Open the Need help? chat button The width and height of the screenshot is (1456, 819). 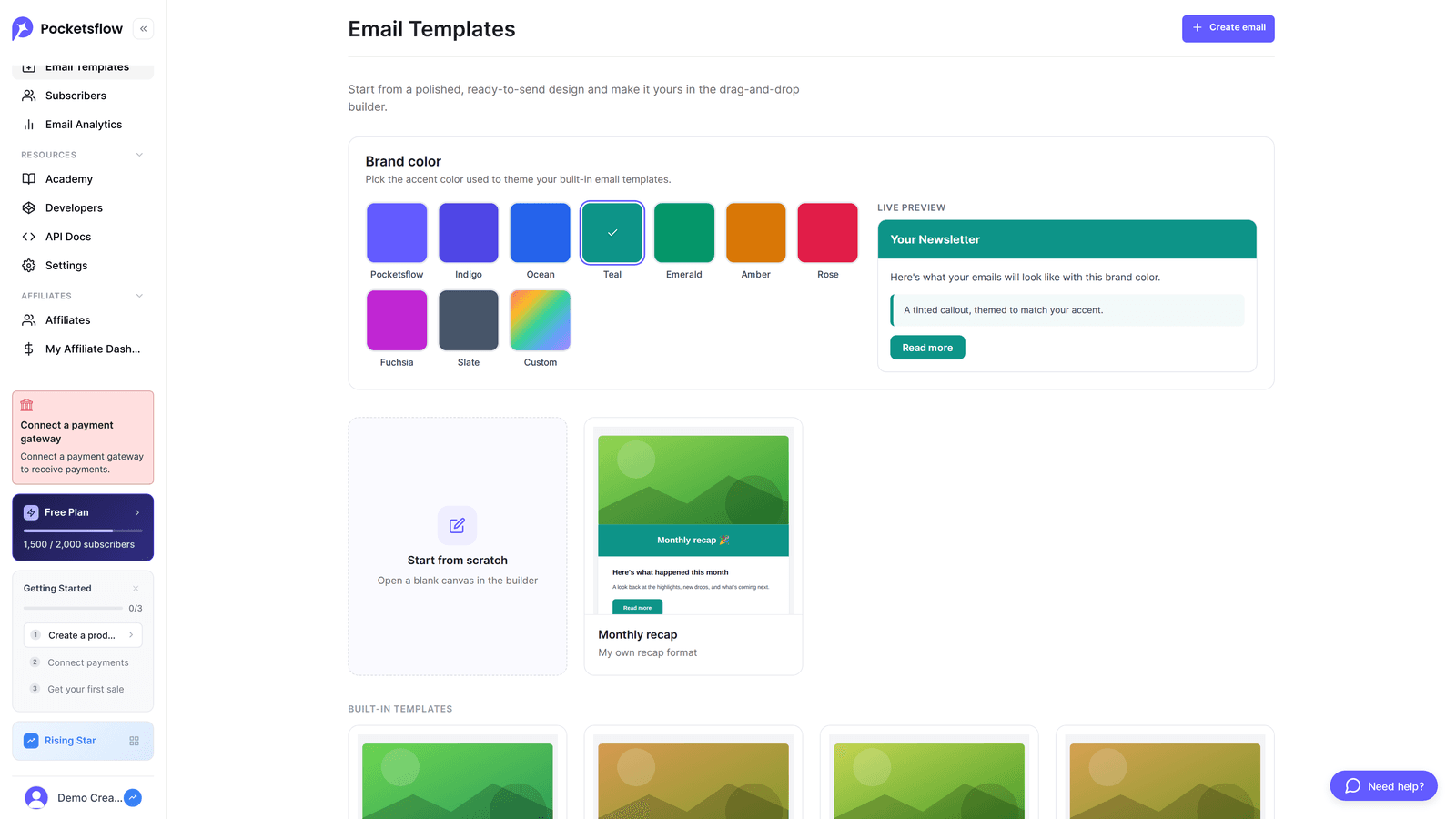click(1383, 786)
